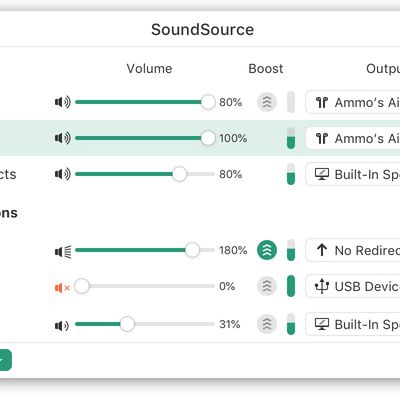Unmute the red muted speaker icon at 0%
The height and width of the screenshot is (400, 400).
coord(62,288)
